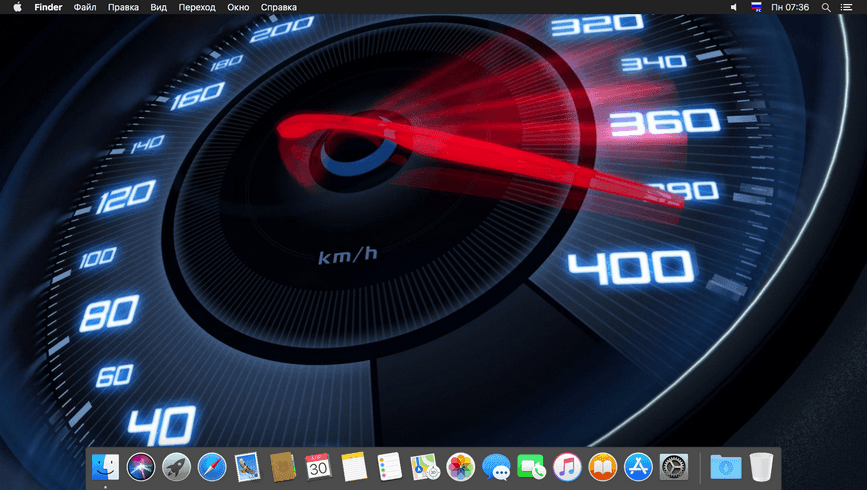
Task: Open the Russian flag input source menu
Action: (x=756, y=7)
